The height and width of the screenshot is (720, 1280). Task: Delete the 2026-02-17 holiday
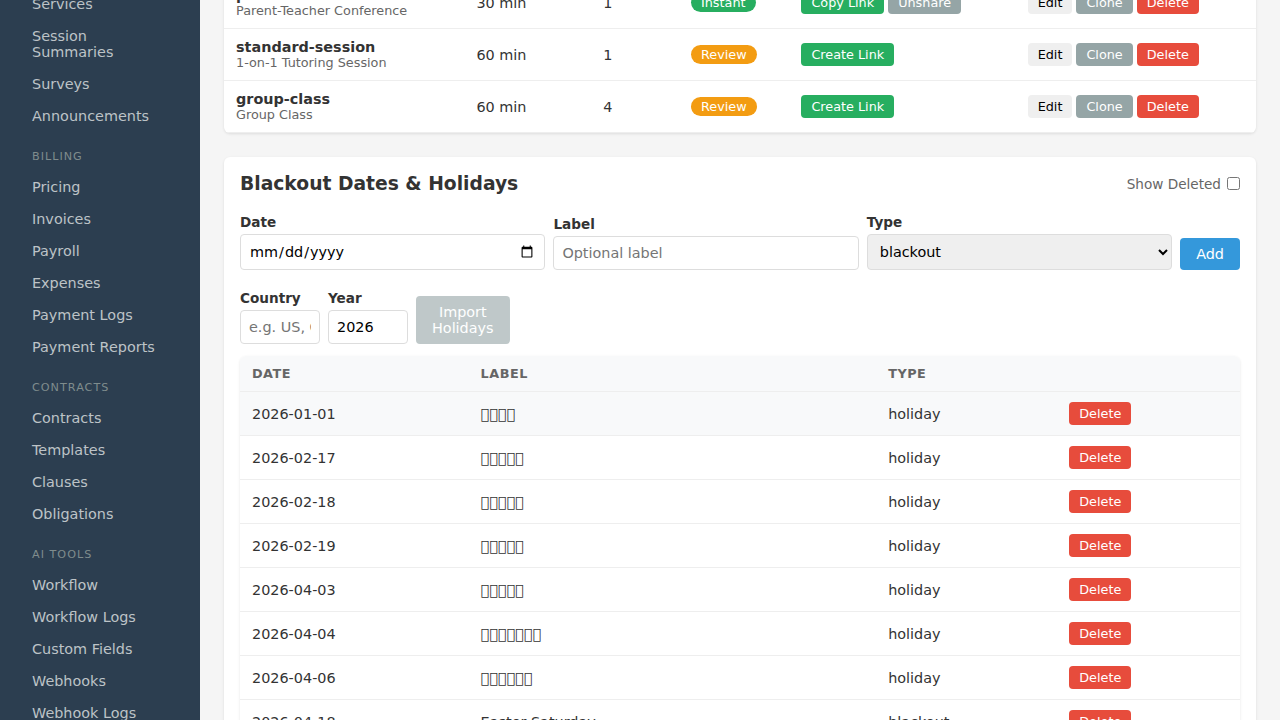coord(1100,458)
